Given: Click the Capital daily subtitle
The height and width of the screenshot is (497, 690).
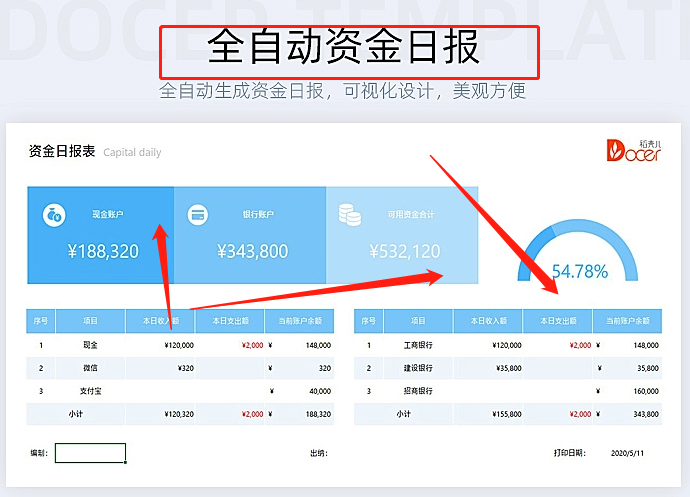Looking at the screenshot, I should tap(132, 152).
